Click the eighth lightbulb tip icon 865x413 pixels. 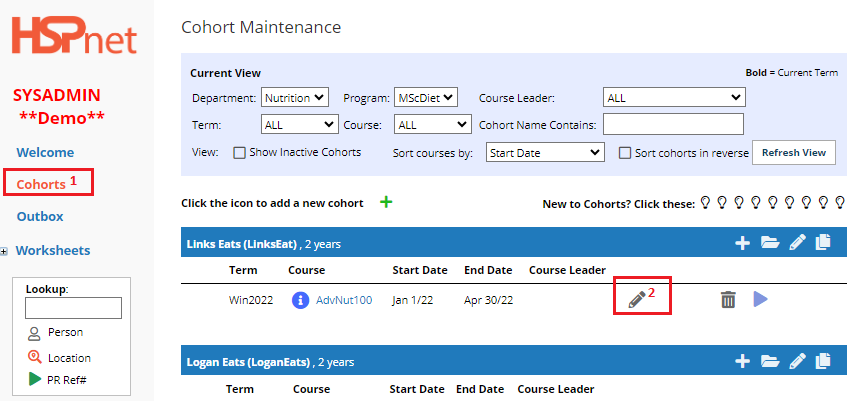coord(823,202)
